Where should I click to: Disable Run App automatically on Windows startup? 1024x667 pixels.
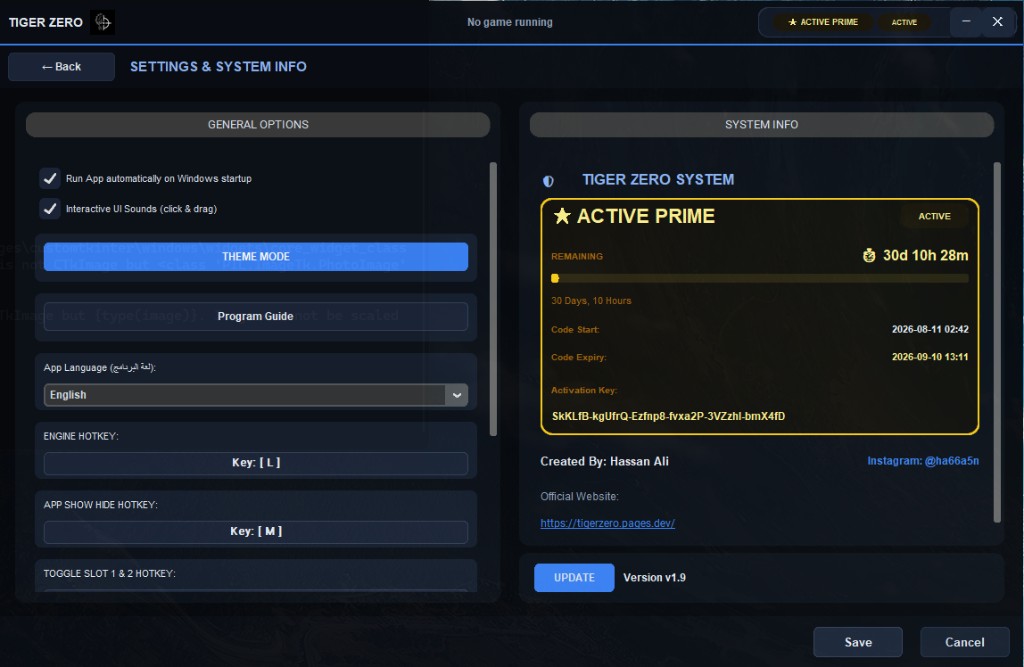coord(50,178)
